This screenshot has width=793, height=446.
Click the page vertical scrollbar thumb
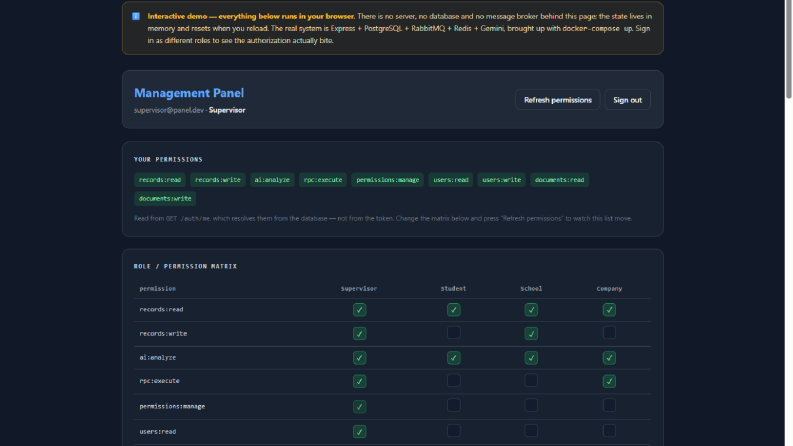coord(788,50)
